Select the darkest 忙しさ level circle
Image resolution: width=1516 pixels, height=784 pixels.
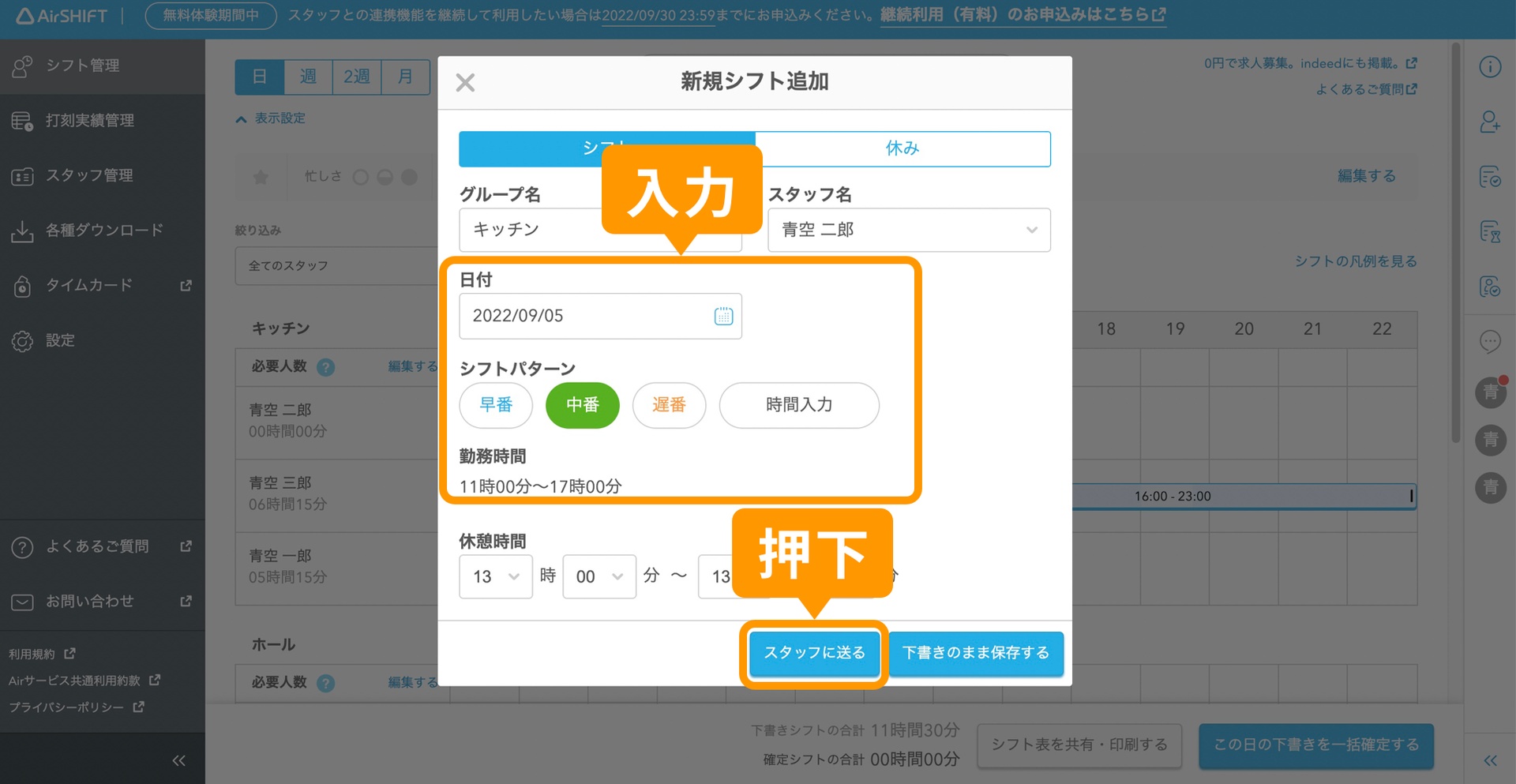coord(409,176)
